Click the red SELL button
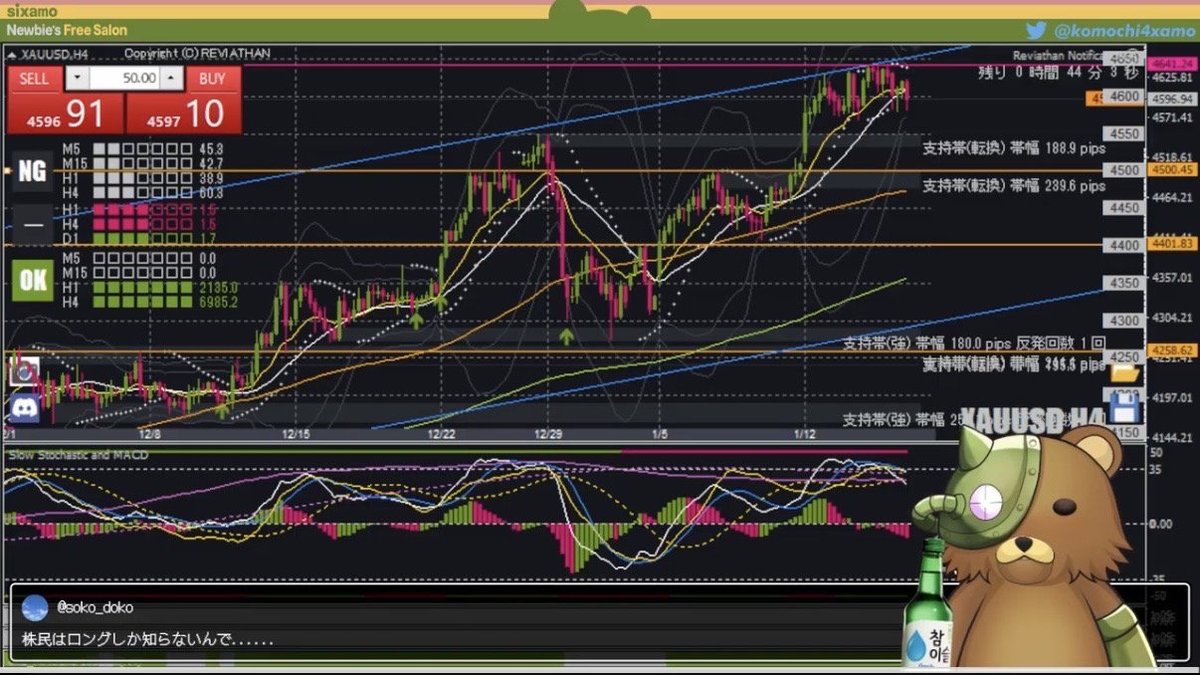The height and width of the screenshot is (675, 1200). pos(35,78)
